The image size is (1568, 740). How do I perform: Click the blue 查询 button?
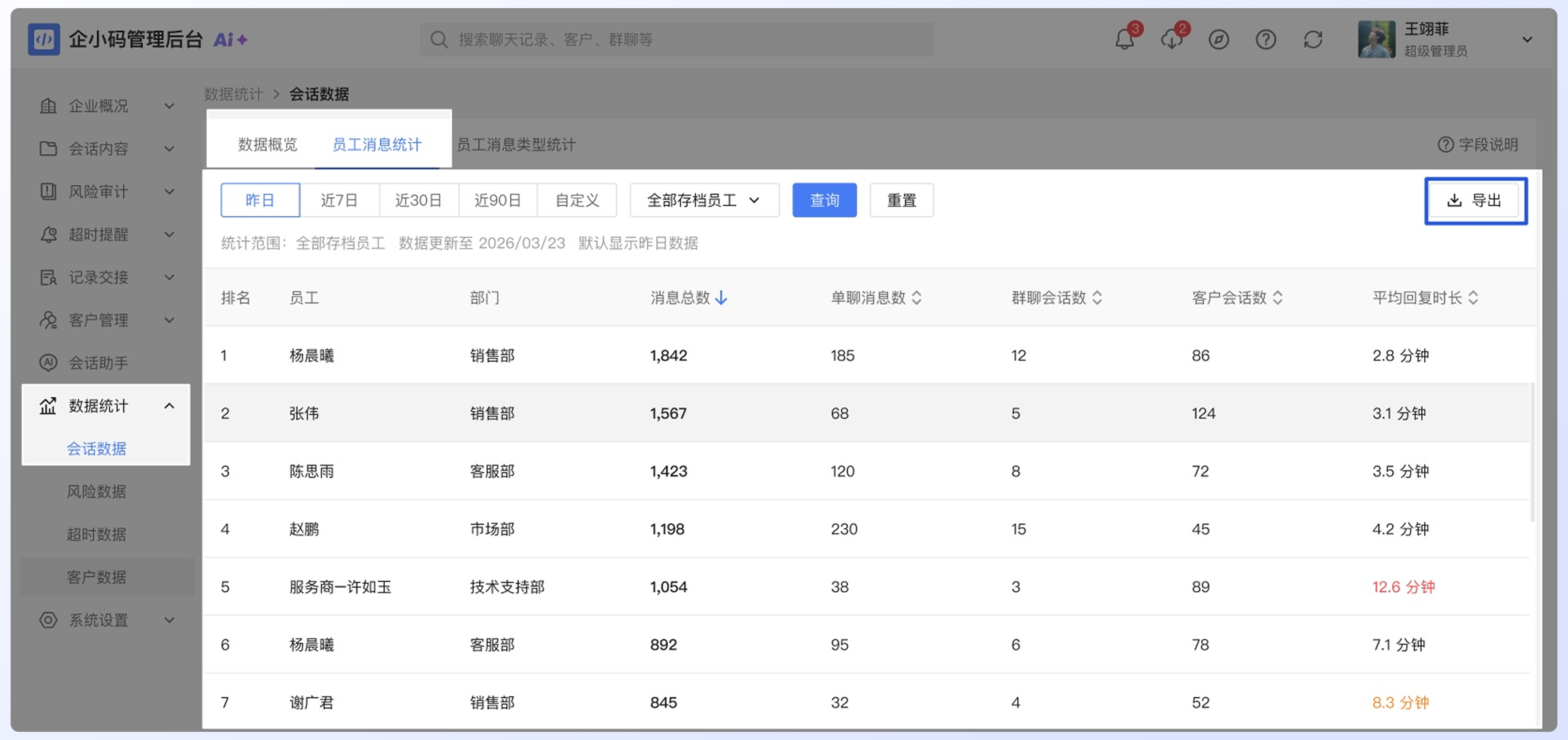(x=824, y=200)
